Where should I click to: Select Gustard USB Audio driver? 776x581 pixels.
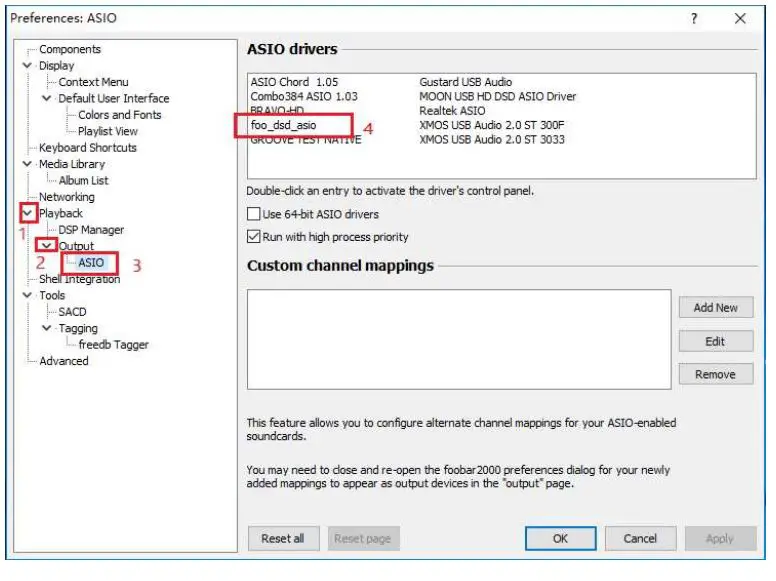coord(465,82)
